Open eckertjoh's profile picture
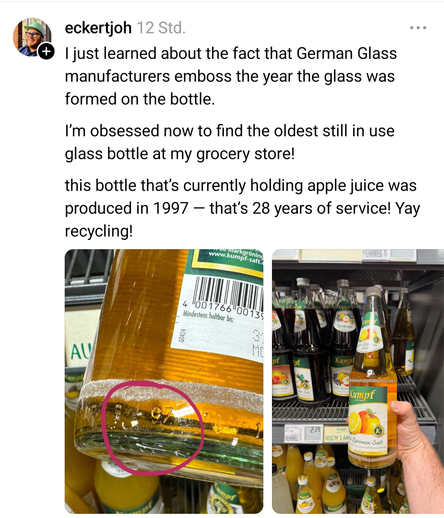 [32, 37]
